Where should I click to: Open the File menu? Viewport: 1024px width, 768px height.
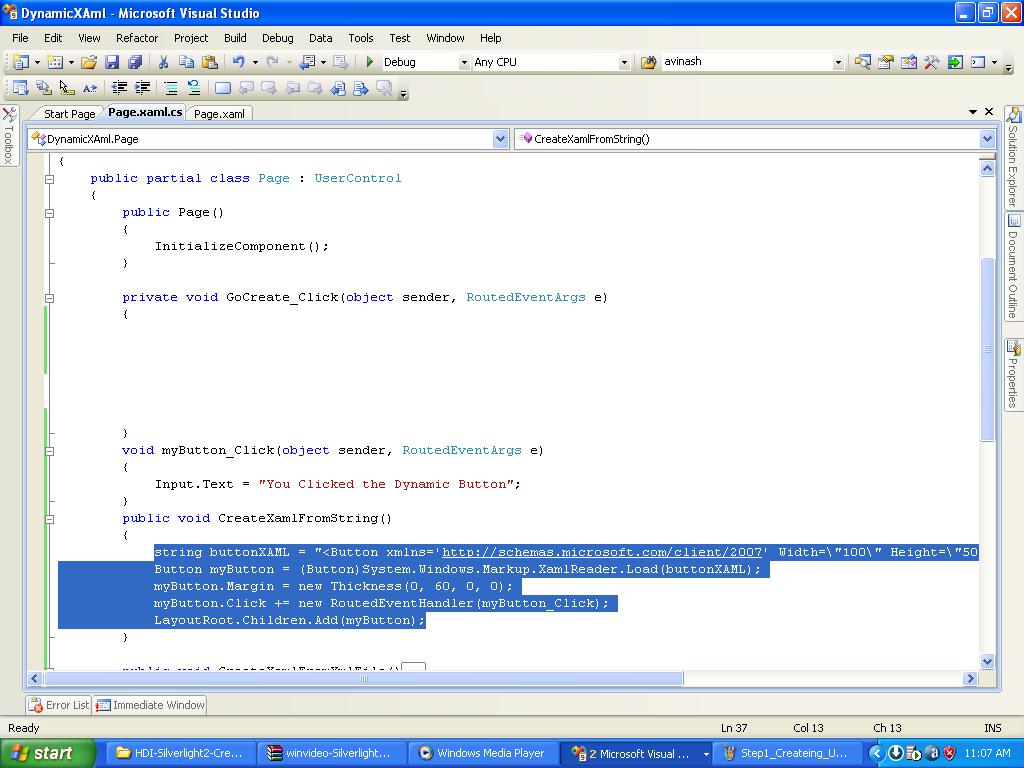(x=20, y=38)
